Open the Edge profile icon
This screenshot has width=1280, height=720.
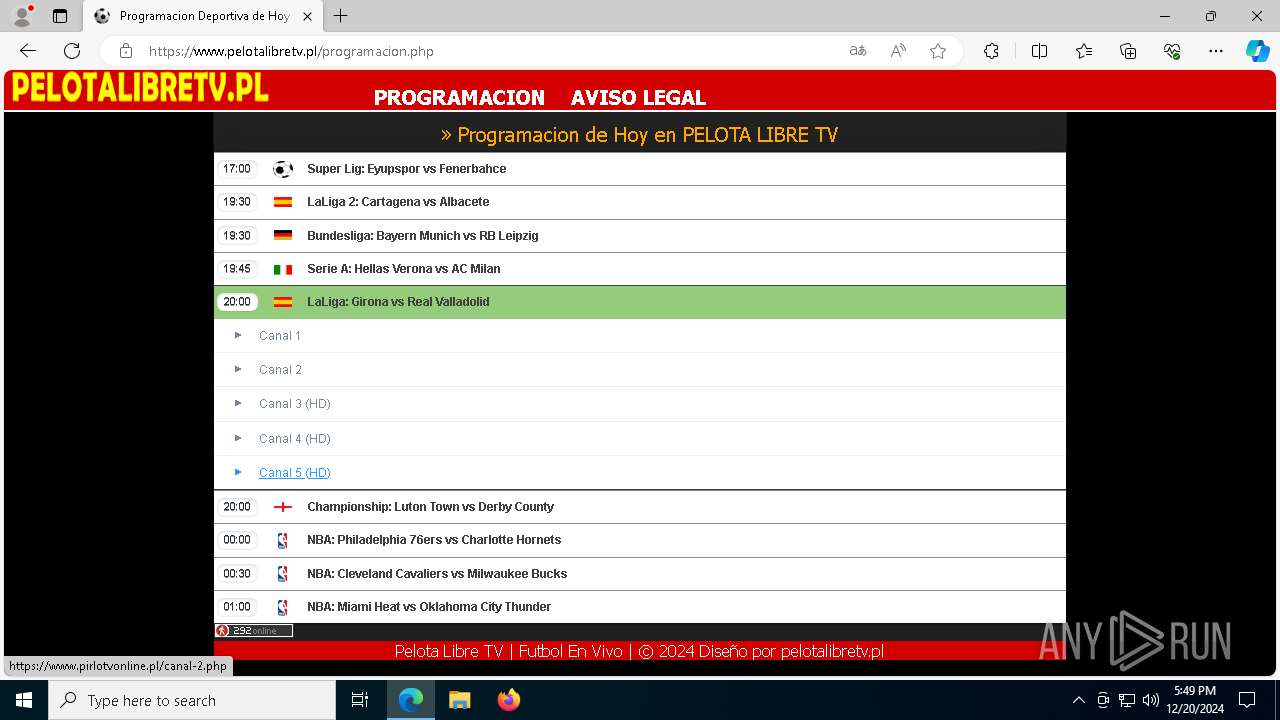(x=22, y=16)
